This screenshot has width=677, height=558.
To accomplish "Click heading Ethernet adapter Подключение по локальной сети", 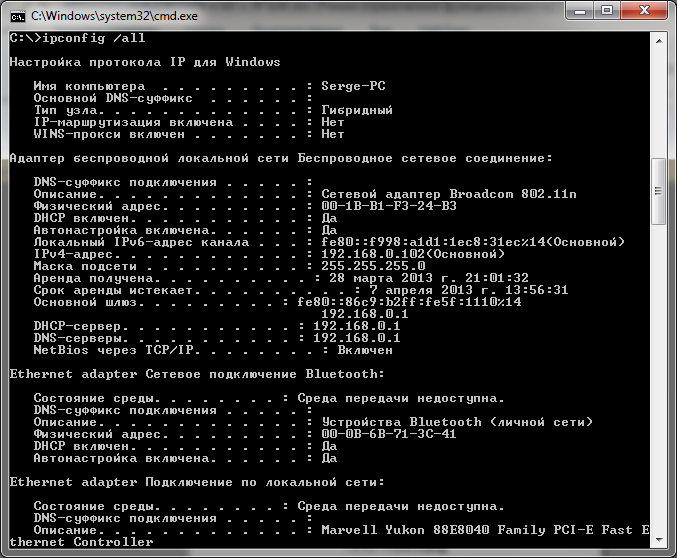I will [x=197, y=482].
